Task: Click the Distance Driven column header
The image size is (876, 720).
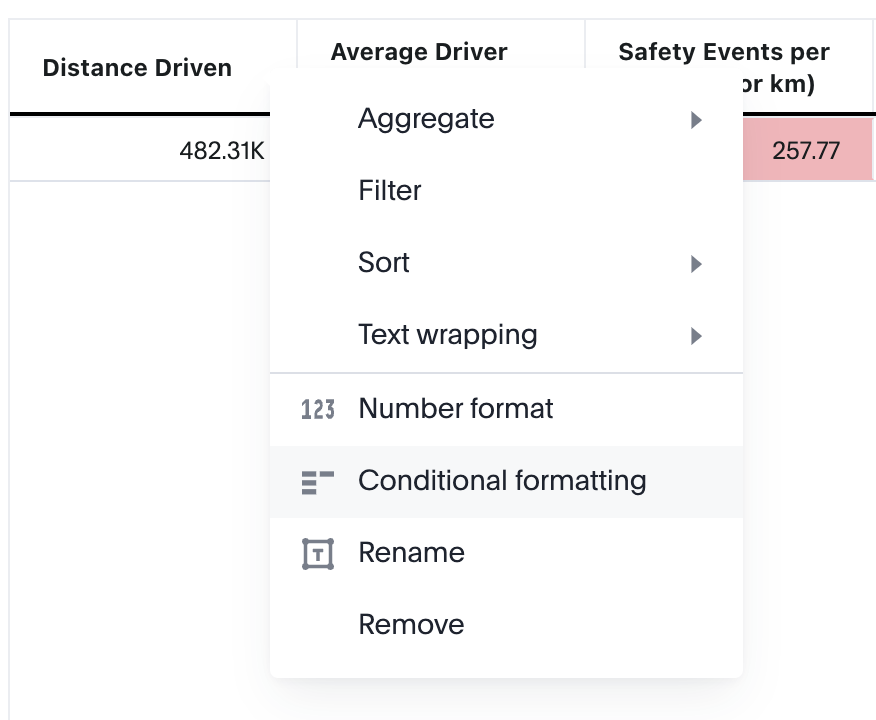Action: tap(137, 68)
